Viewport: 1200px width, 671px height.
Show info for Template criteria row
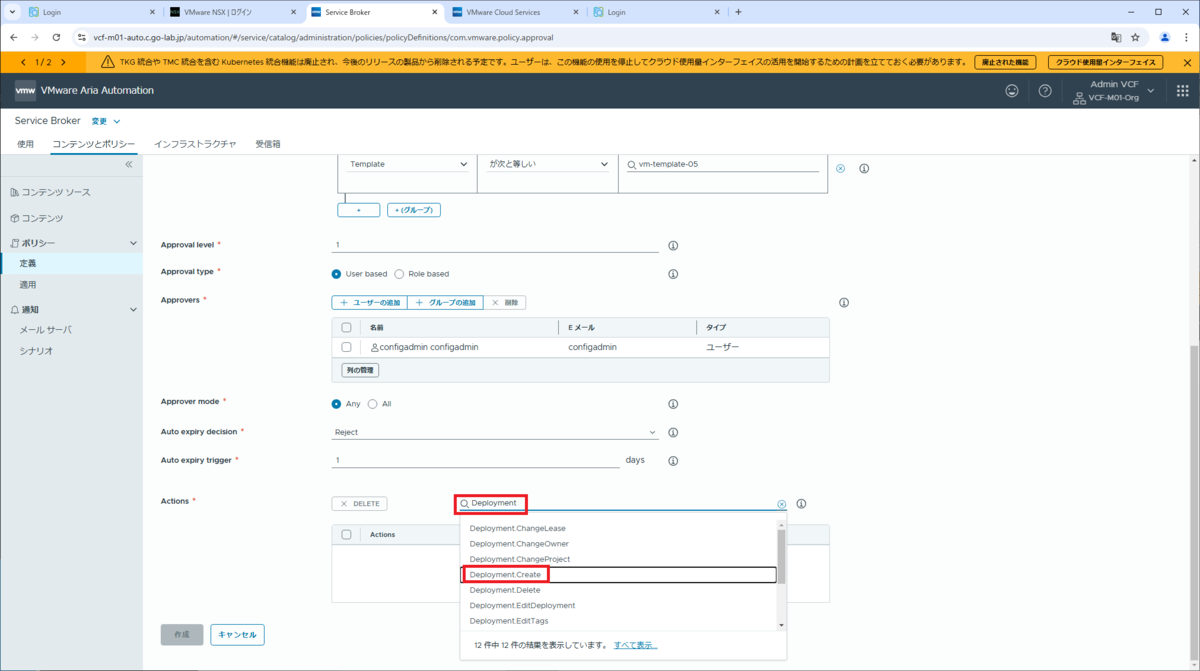864,169
